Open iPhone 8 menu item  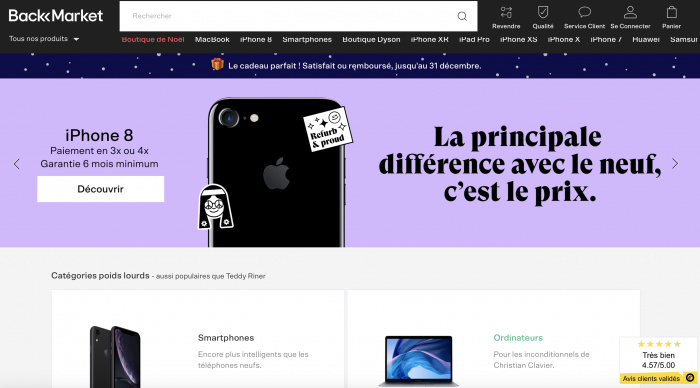tap(256, 39)
